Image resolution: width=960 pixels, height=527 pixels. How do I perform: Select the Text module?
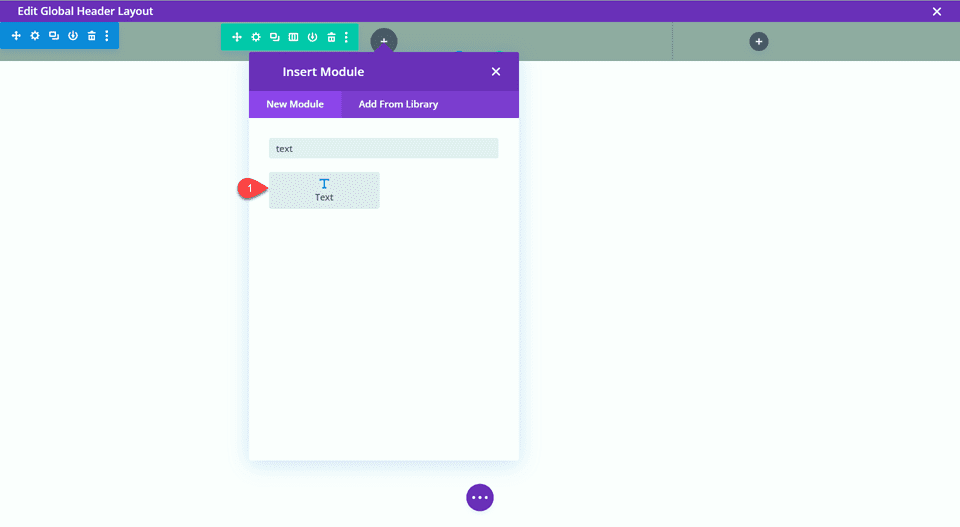click(324, 190)
